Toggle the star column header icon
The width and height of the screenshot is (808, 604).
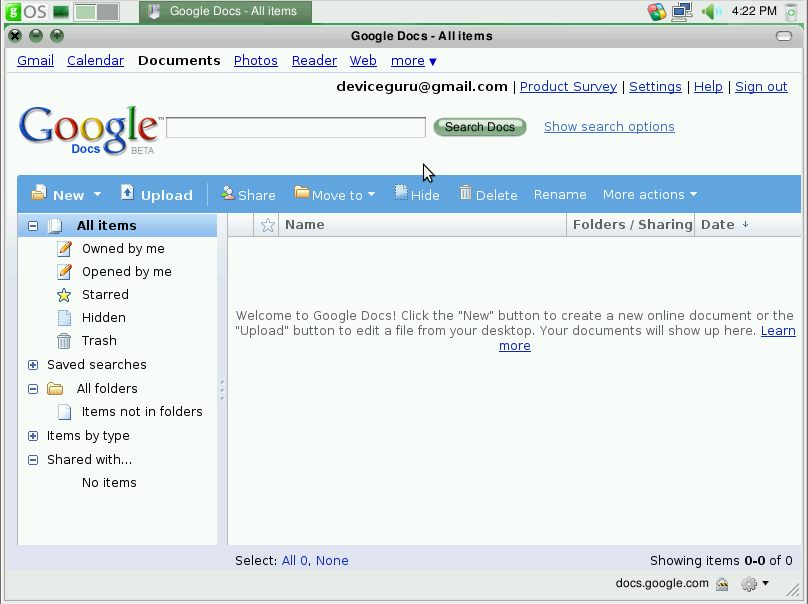267,225
